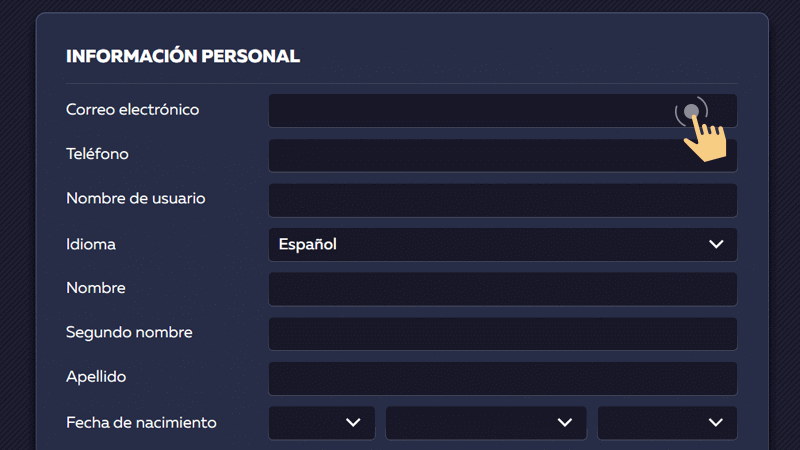
Task: Click the "Nombre de usuario" label
Action: coord(135,199)
